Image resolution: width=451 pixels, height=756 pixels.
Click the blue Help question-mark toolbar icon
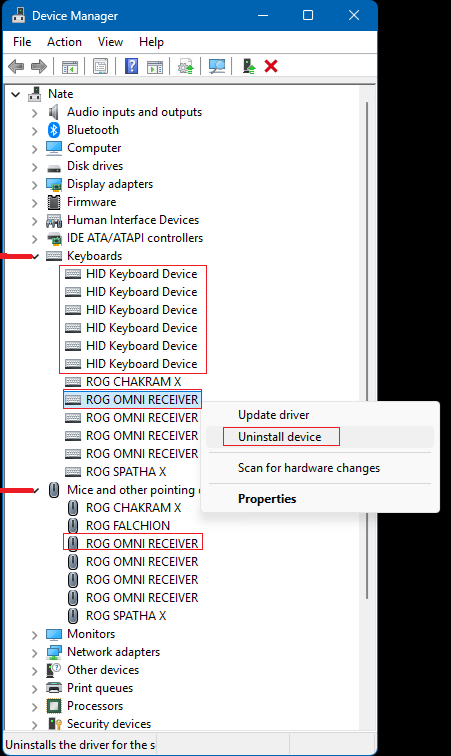tap(131, 66)
